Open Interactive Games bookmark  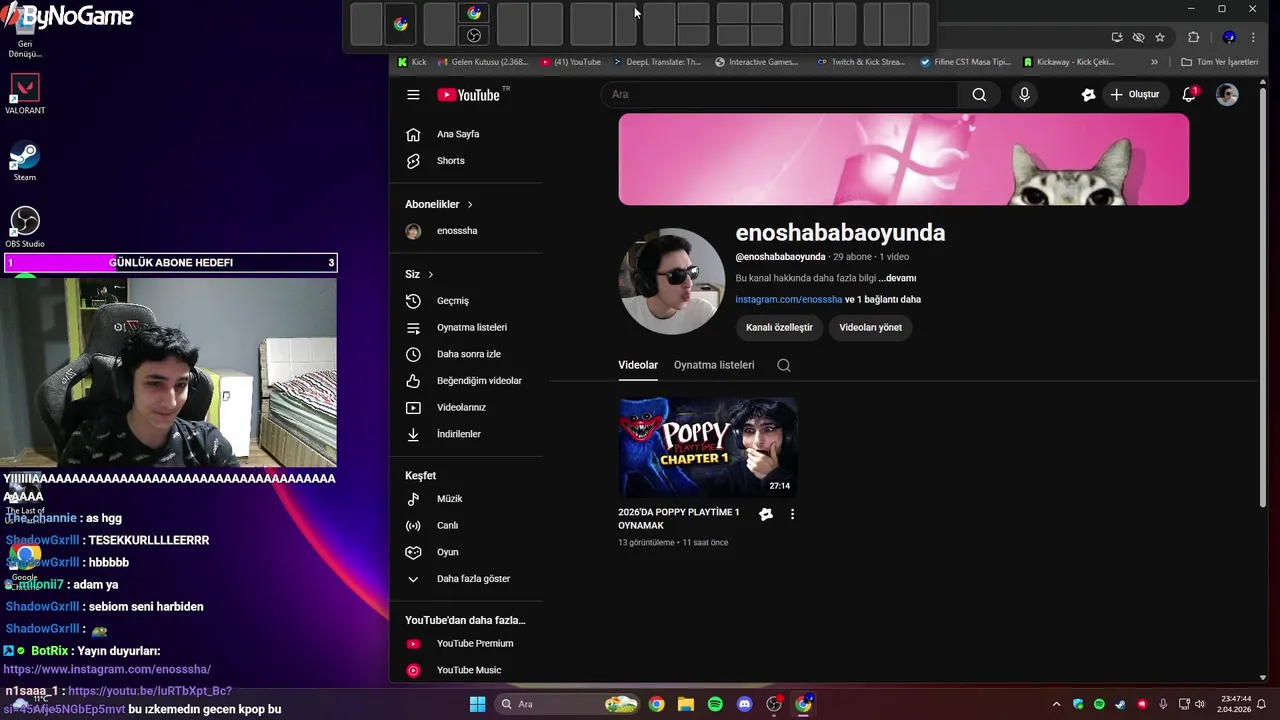pyautogui.click(x=757, y=62)
